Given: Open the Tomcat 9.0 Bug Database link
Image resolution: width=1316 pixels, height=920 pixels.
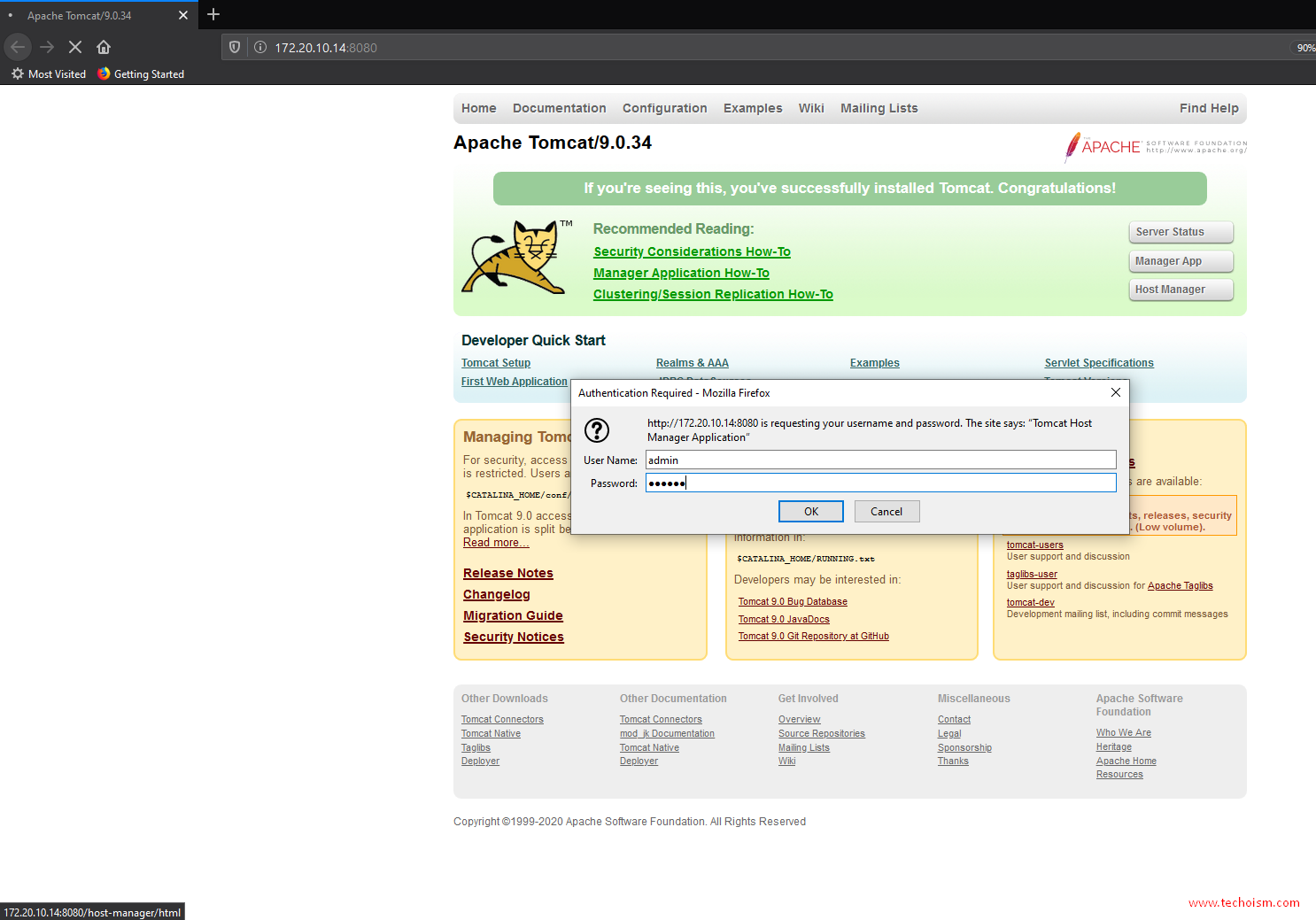Looking at the screenshot, I should coord(793,602).
